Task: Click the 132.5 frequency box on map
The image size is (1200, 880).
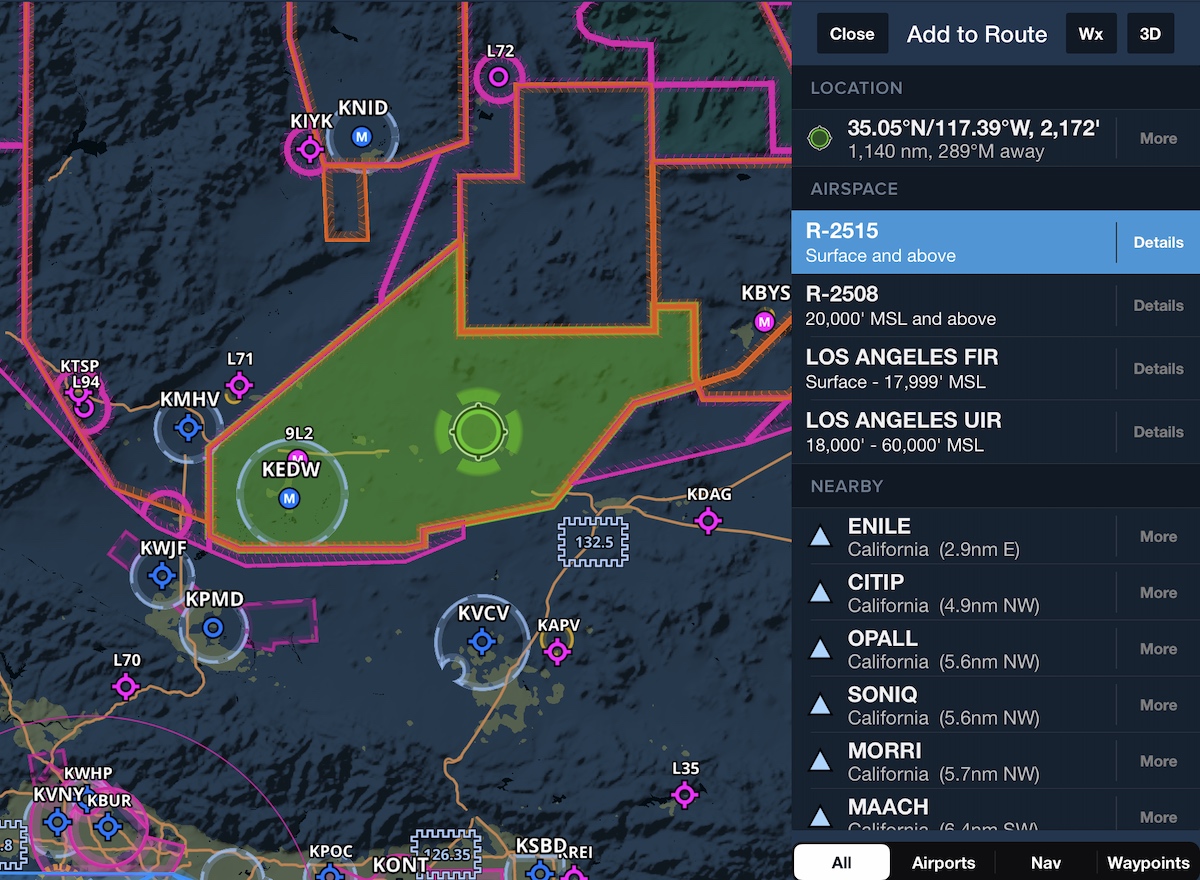Action: pyautogui.click(x=592, y=540)
